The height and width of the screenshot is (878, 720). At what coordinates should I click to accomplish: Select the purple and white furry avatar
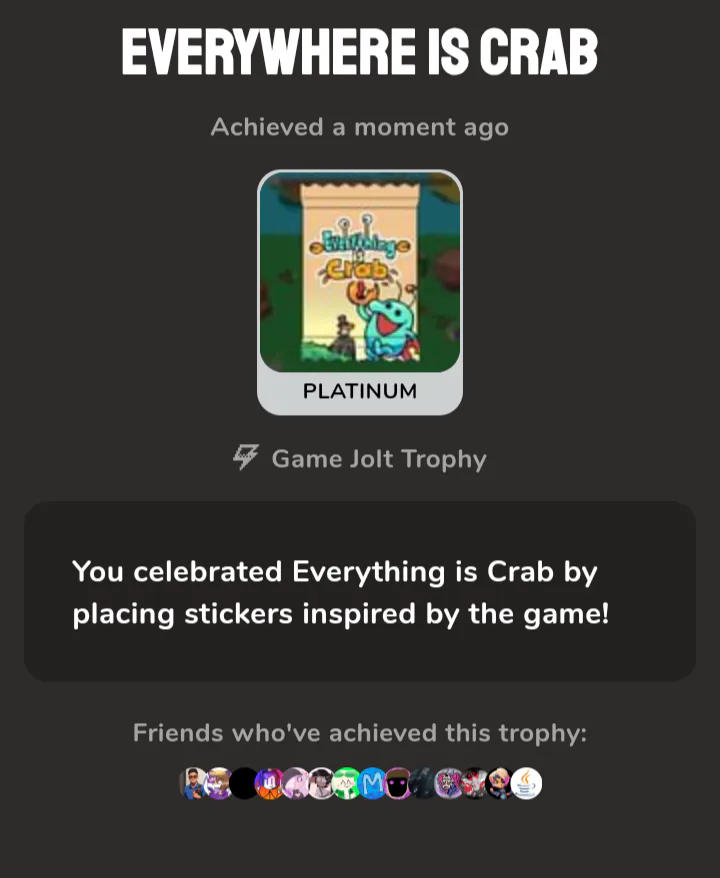click(219, 783)
